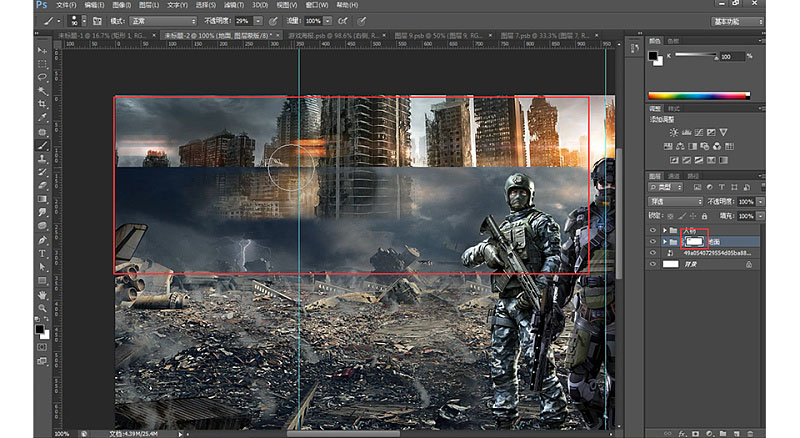Select the Path Selection tool
The width and height of the screenshot is (800, 438).
pos(42,267)
